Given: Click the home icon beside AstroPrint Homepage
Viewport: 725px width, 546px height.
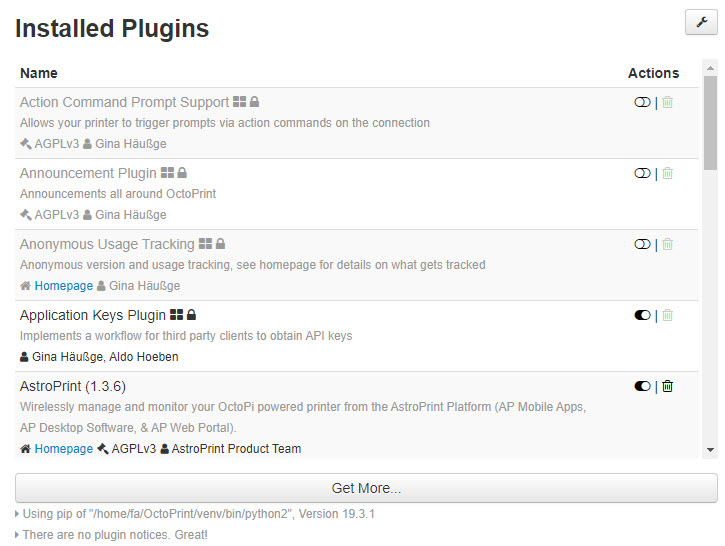Looking at the screenshot, I should [25, 448].
